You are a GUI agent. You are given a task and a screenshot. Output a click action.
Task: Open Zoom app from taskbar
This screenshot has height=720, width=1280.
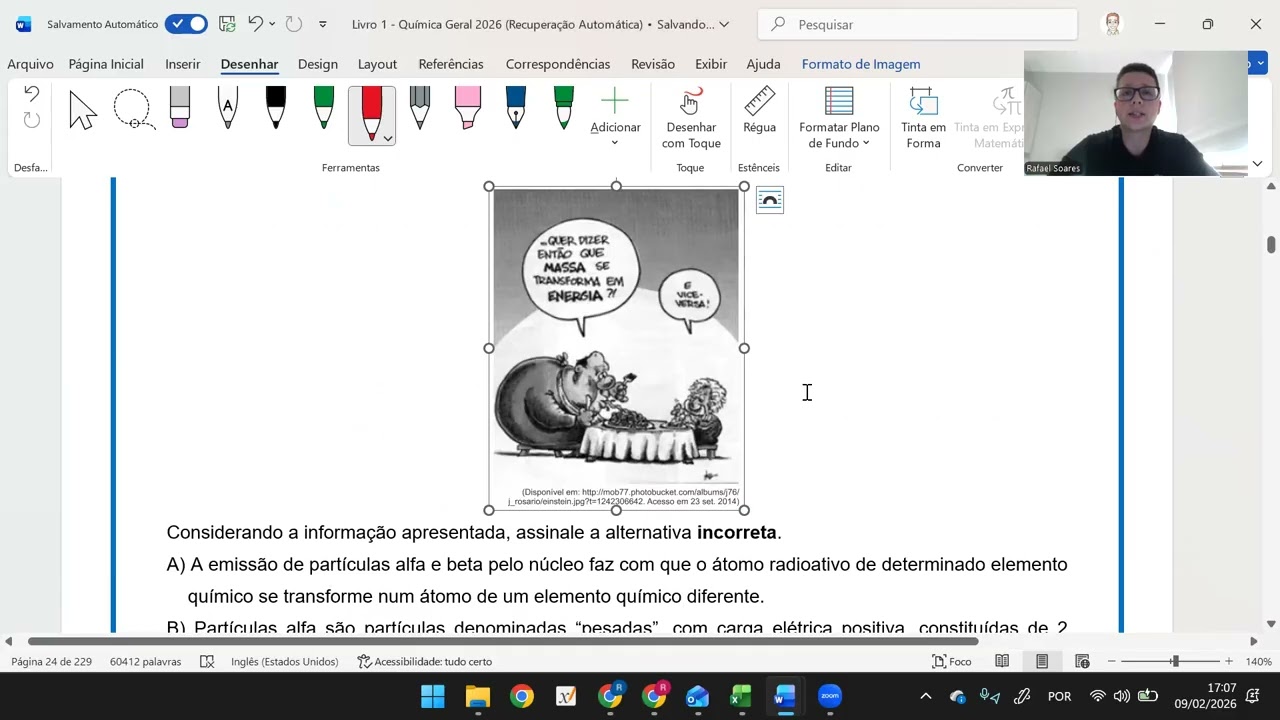[830, 696]
